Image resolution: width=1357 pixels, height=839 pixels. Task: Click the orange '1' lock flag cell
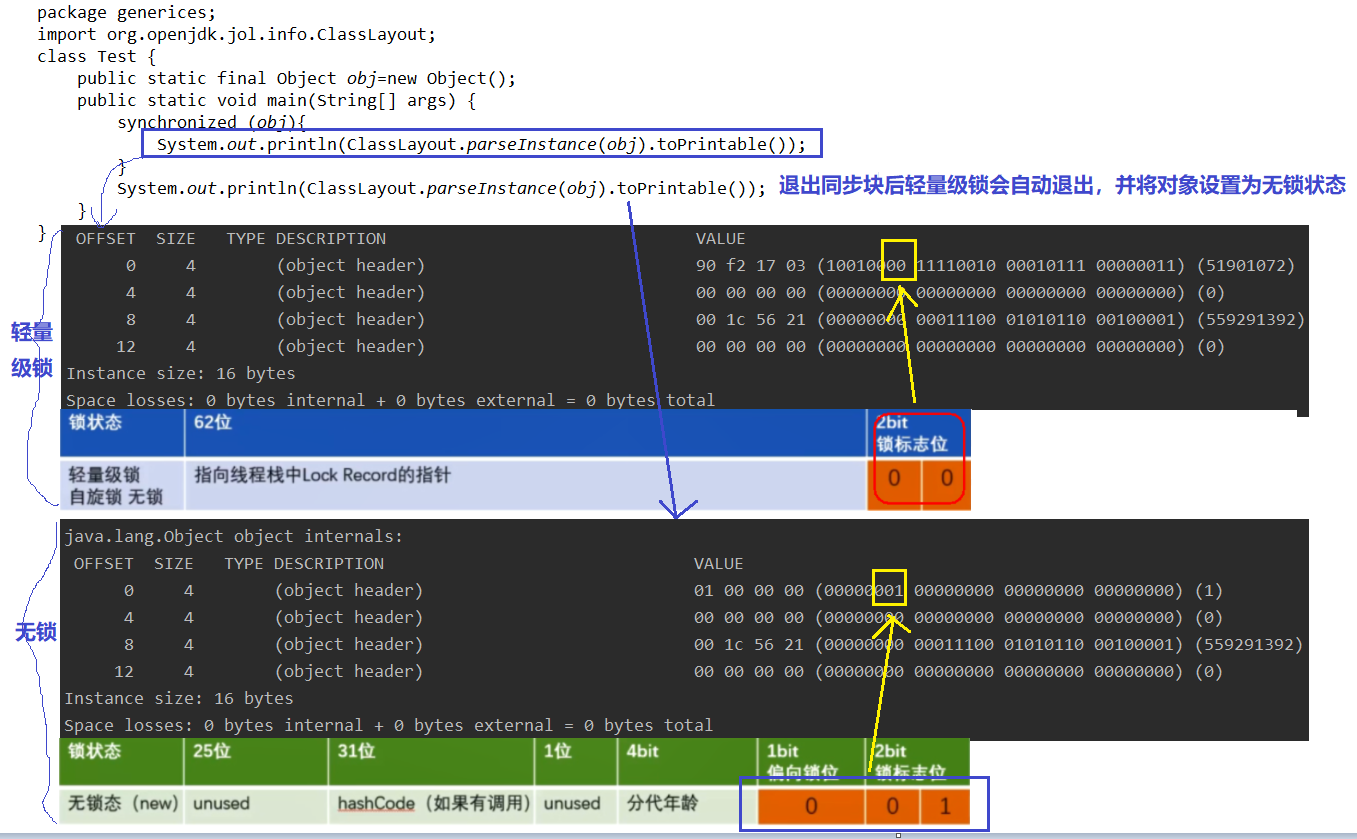pyautogui.click(x=946, y=806)
